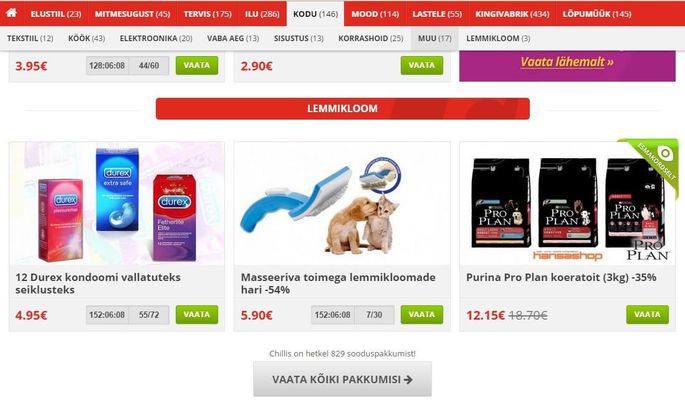This screenshot has height=410, width=685.
Task: Open the pet massage brush image
Action: [x=342, y=203]
